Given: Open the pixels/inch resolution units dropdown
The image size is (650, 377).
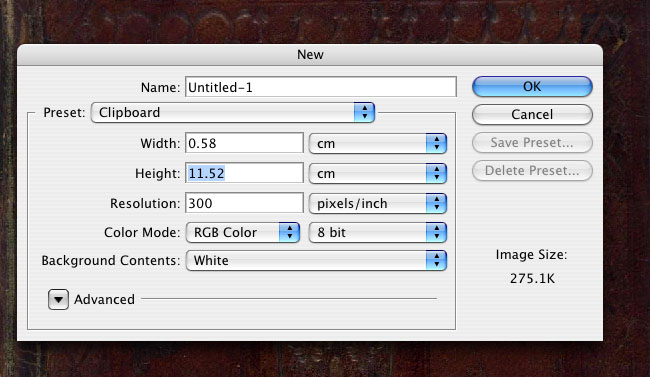Looking at the screenshot, I should [x=378, y=203].
